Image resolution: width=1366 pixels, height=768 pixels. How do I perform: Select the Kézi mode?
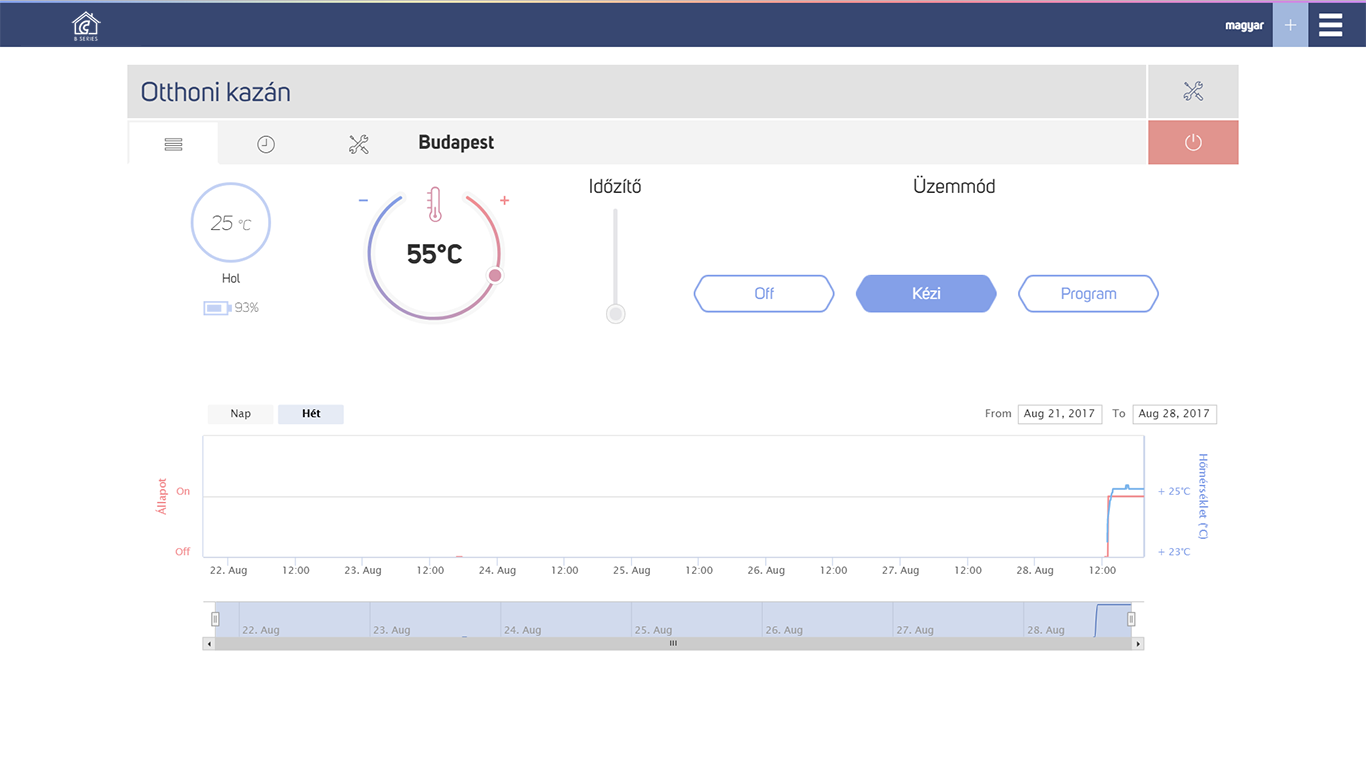tap(926, 294)
